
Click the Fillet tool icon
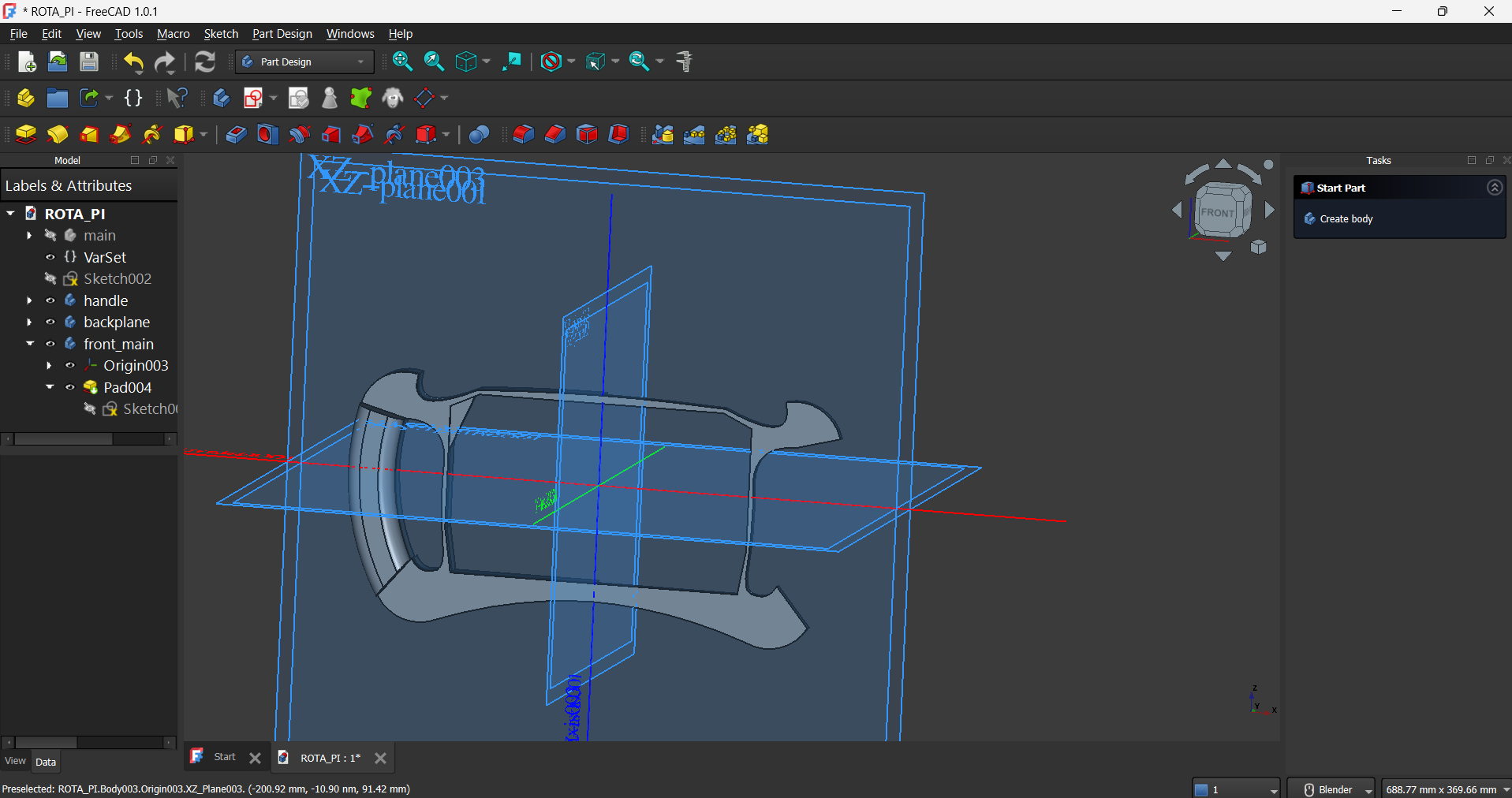pos(524,135)
